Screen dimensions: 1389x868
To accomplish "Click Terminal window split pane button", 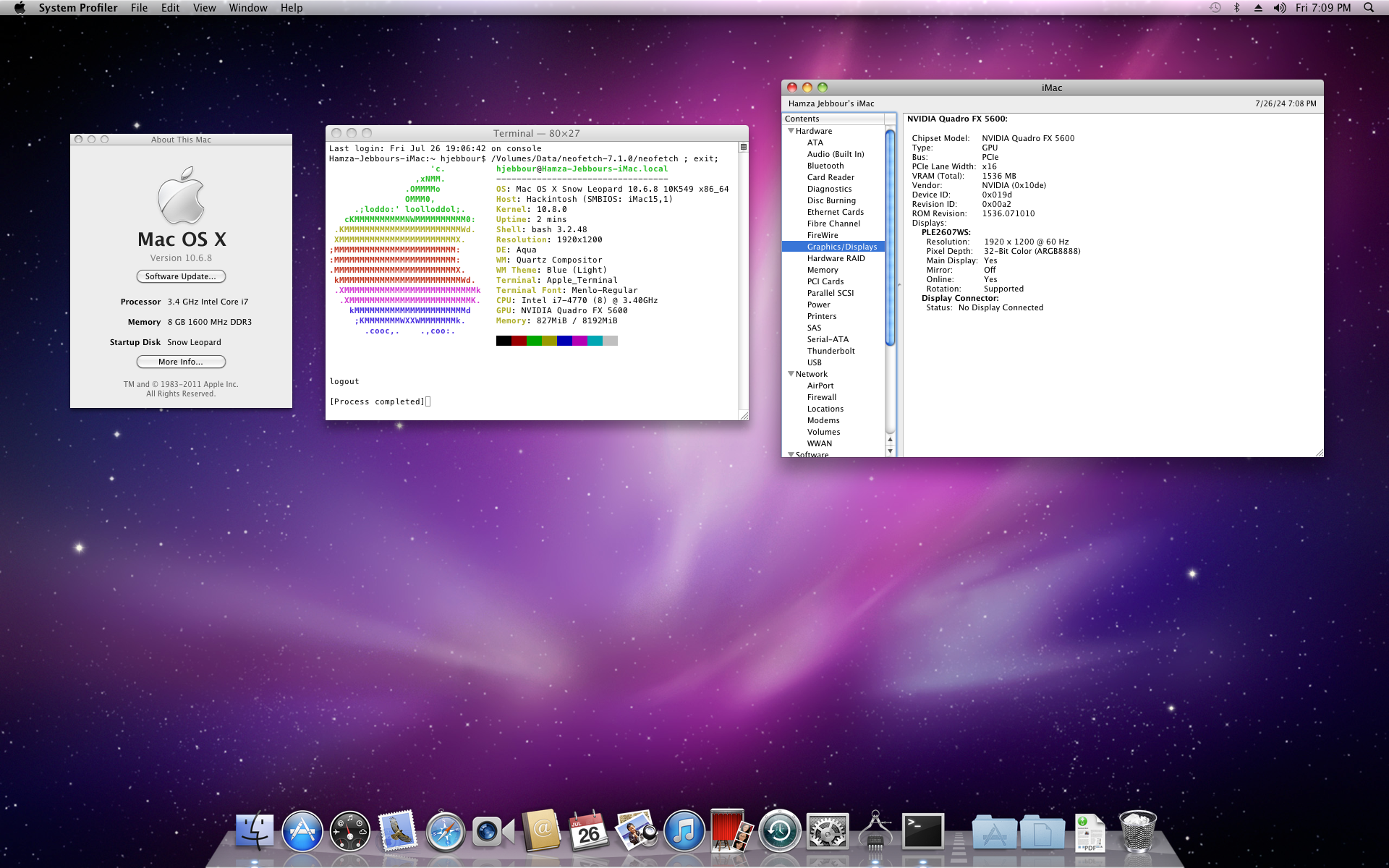I will click(743, 147).
